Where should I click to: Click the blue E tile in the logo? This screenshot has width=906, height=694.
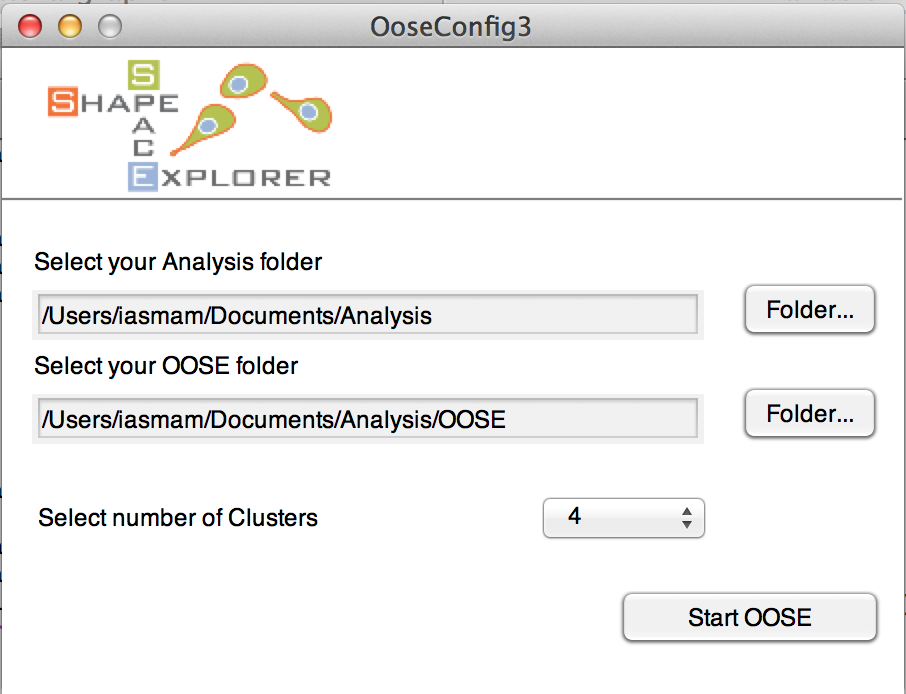(x=143, y=177)
